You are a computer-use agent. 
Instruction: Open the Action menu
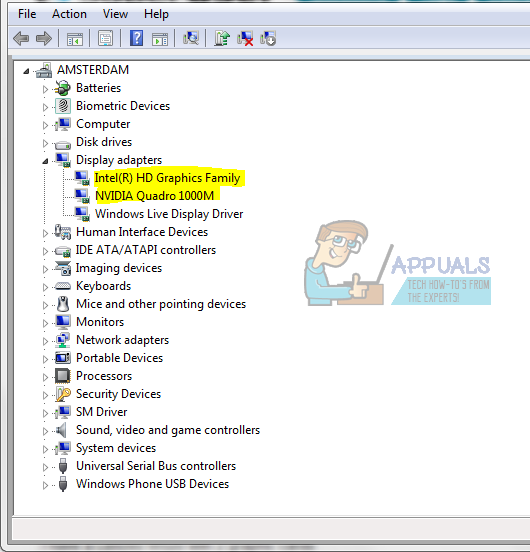69,14
